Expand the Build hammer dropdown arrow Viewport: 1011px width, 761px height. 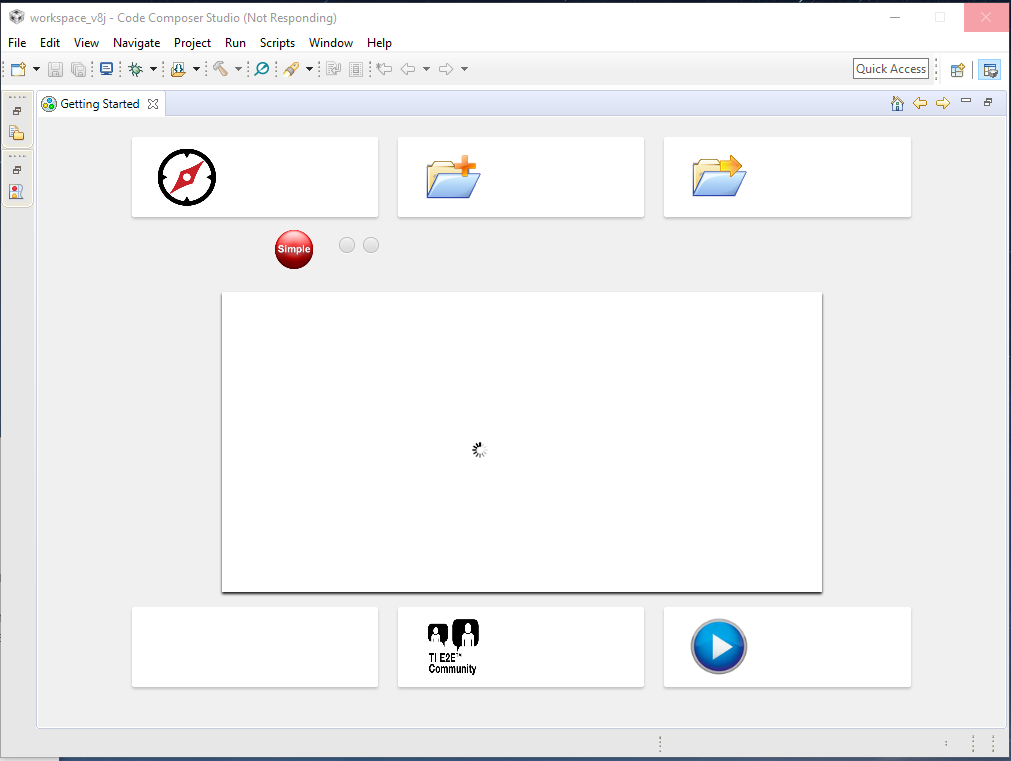coord(238,69)
